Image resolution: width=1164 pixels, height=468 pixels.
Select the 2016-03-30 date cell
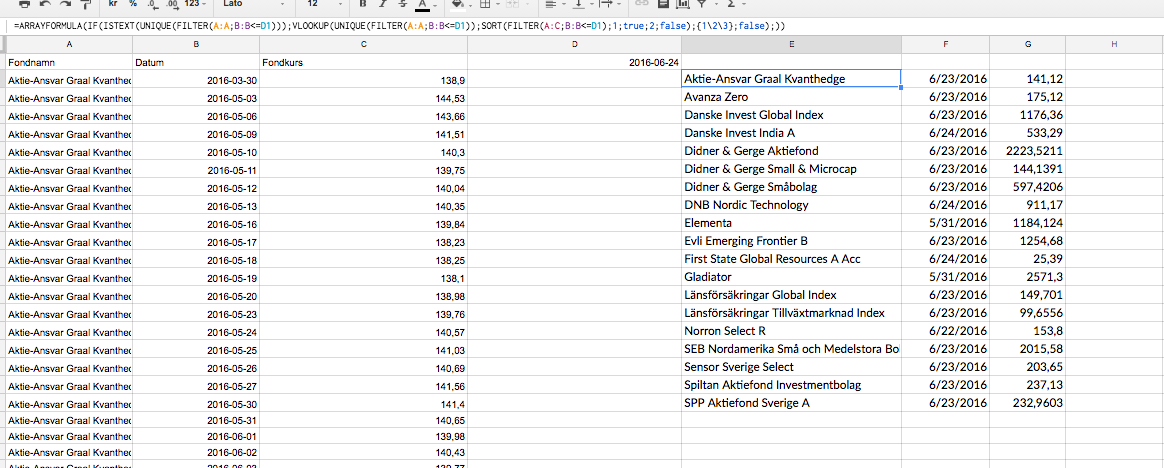[x=196, y=79]
